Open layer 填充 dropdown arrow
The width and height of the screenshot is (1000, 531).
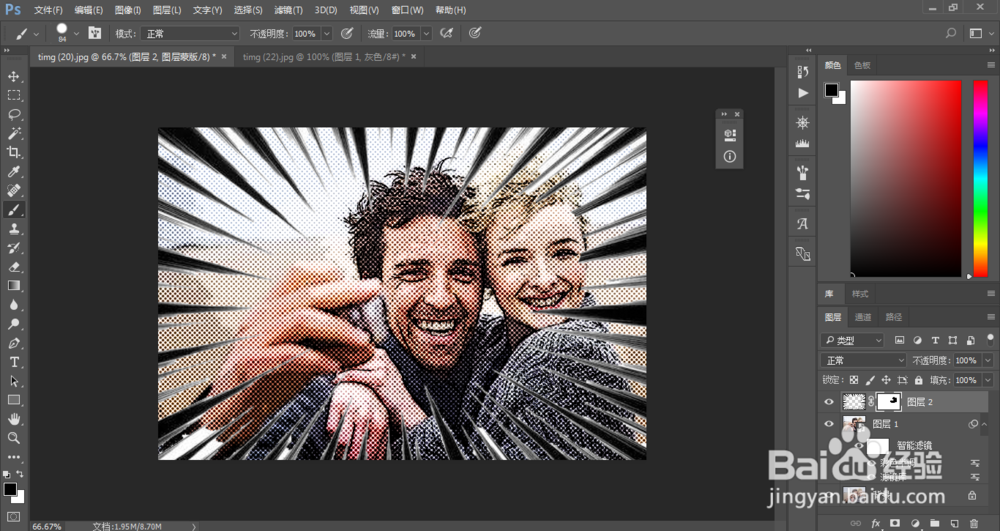(988, 380)
